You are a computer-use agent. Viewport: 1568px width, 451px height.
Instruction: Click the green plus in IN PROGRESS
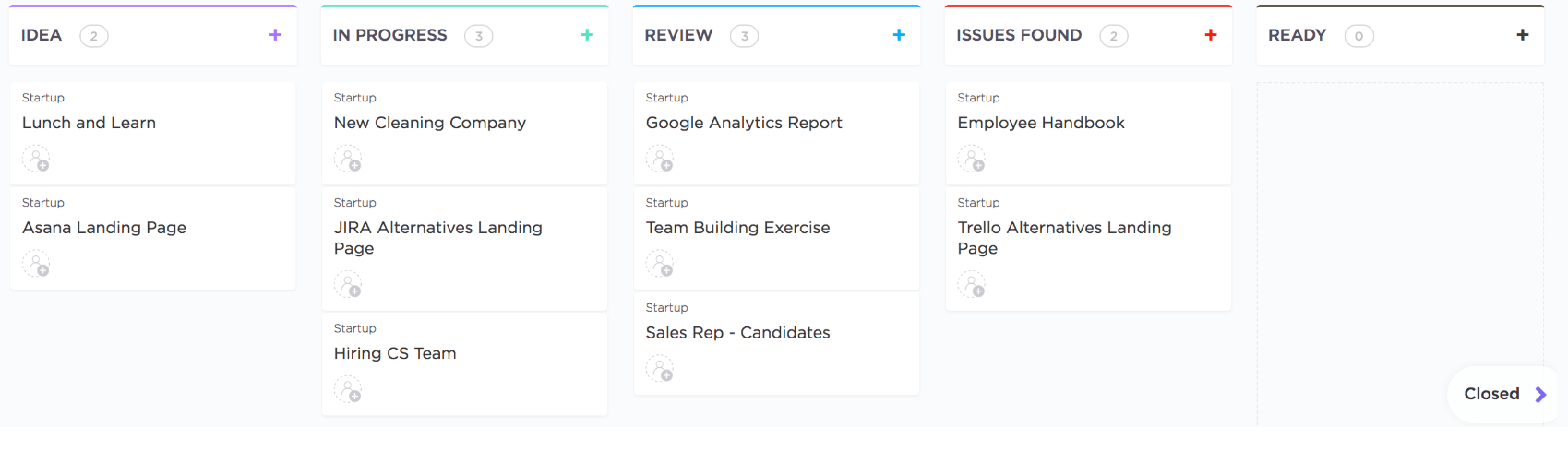587,35
